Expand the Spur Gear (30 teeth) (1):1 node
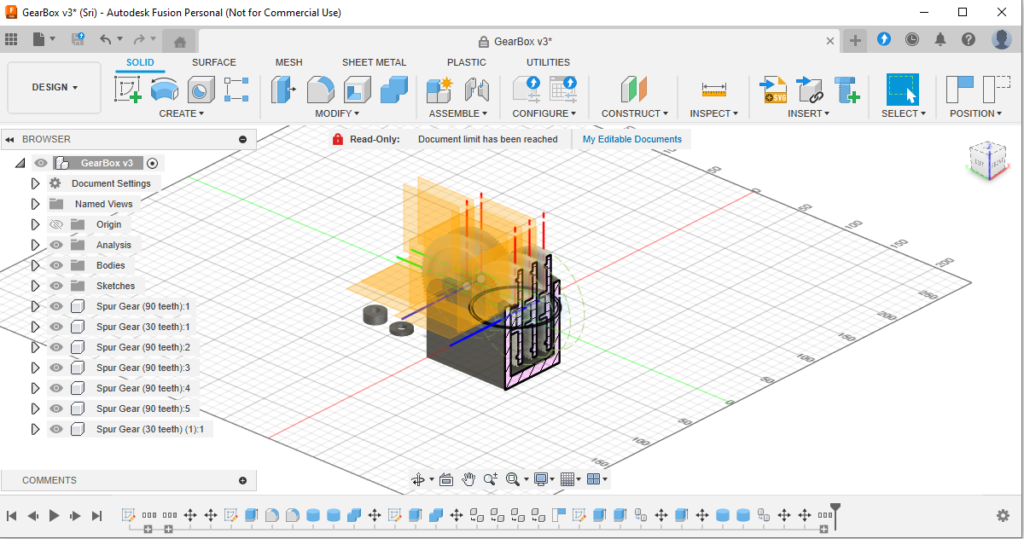 coord(35,429)
